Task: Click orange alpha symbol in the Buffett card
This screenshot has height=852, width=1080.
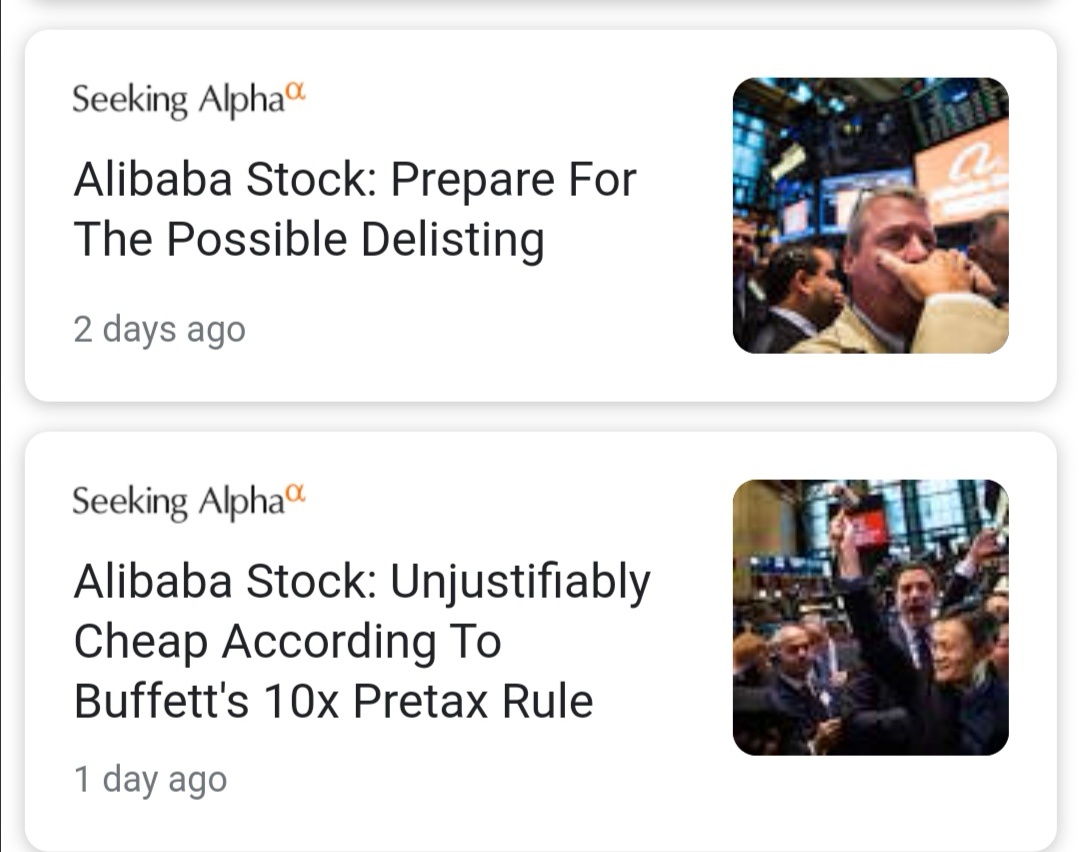Action: (294, 493)
